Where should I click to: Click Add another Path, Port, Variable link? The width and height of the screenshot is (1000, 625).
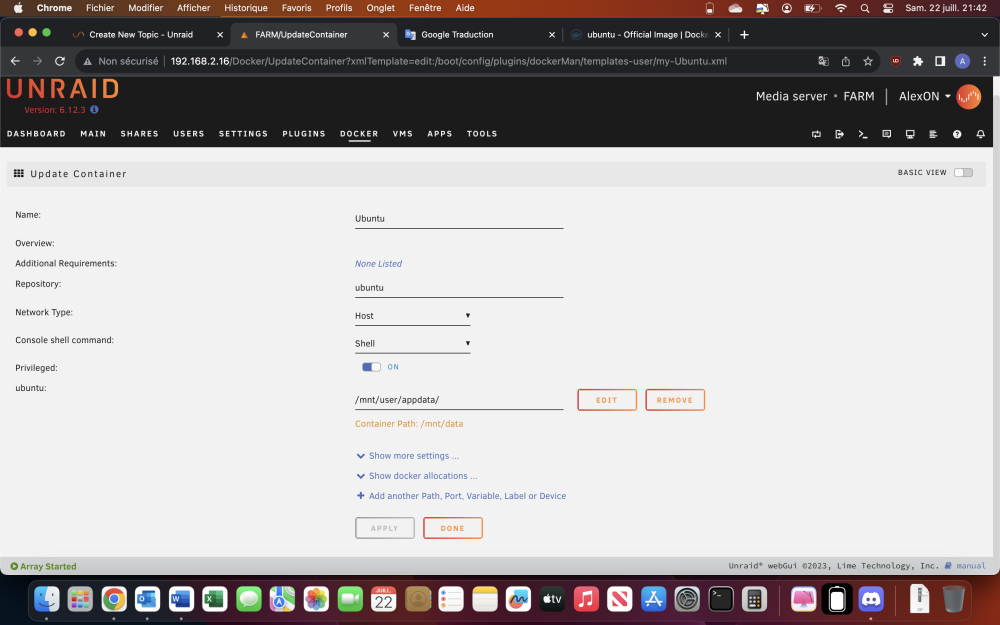(460, 496)
